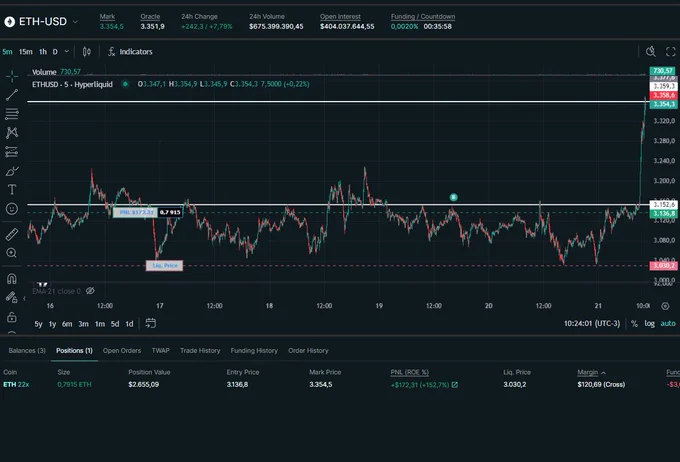Image resolution: width=680 pixels, height=462 pixels.
Task: Click the Funding / Countdown label
Action: [x=423, y=16]
